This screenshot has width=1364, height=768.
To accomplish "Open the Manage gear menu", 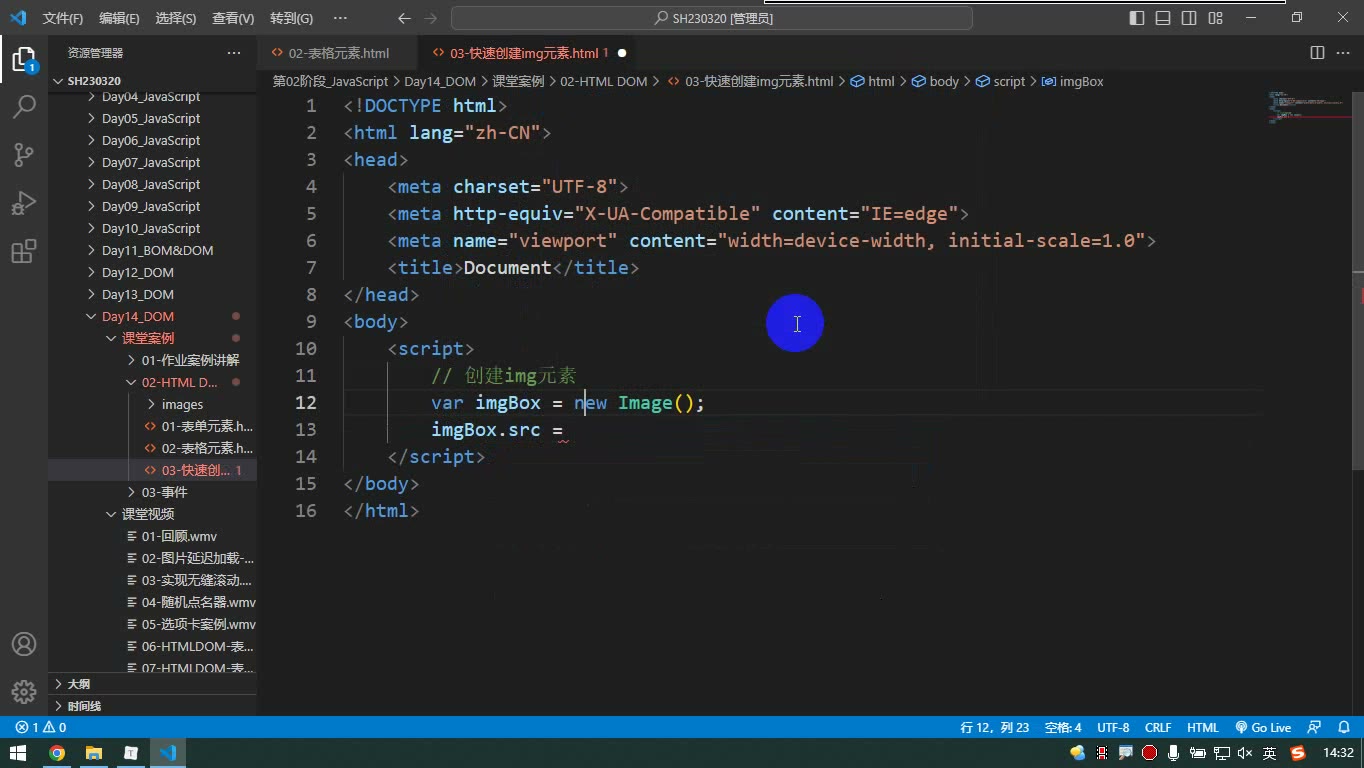I will click(23, 691).
